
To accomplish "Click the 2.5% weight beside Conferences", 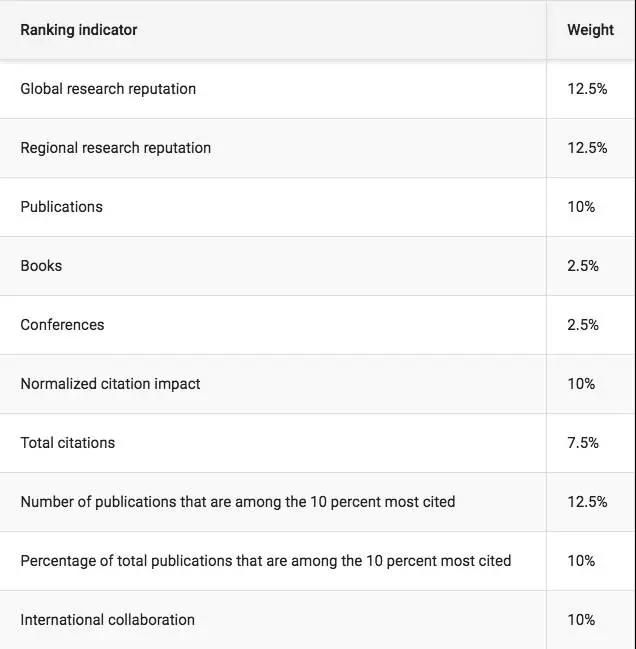I will [583, 325].
